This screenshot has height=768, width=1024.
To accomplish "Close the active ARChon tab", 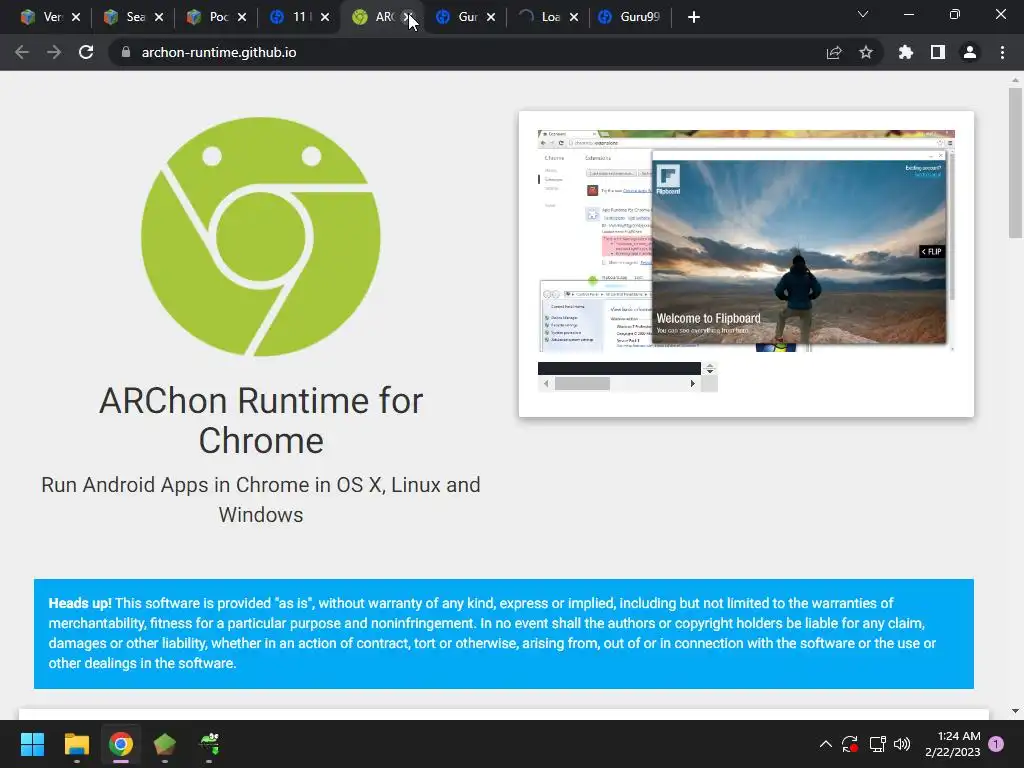I will point(408,17).
